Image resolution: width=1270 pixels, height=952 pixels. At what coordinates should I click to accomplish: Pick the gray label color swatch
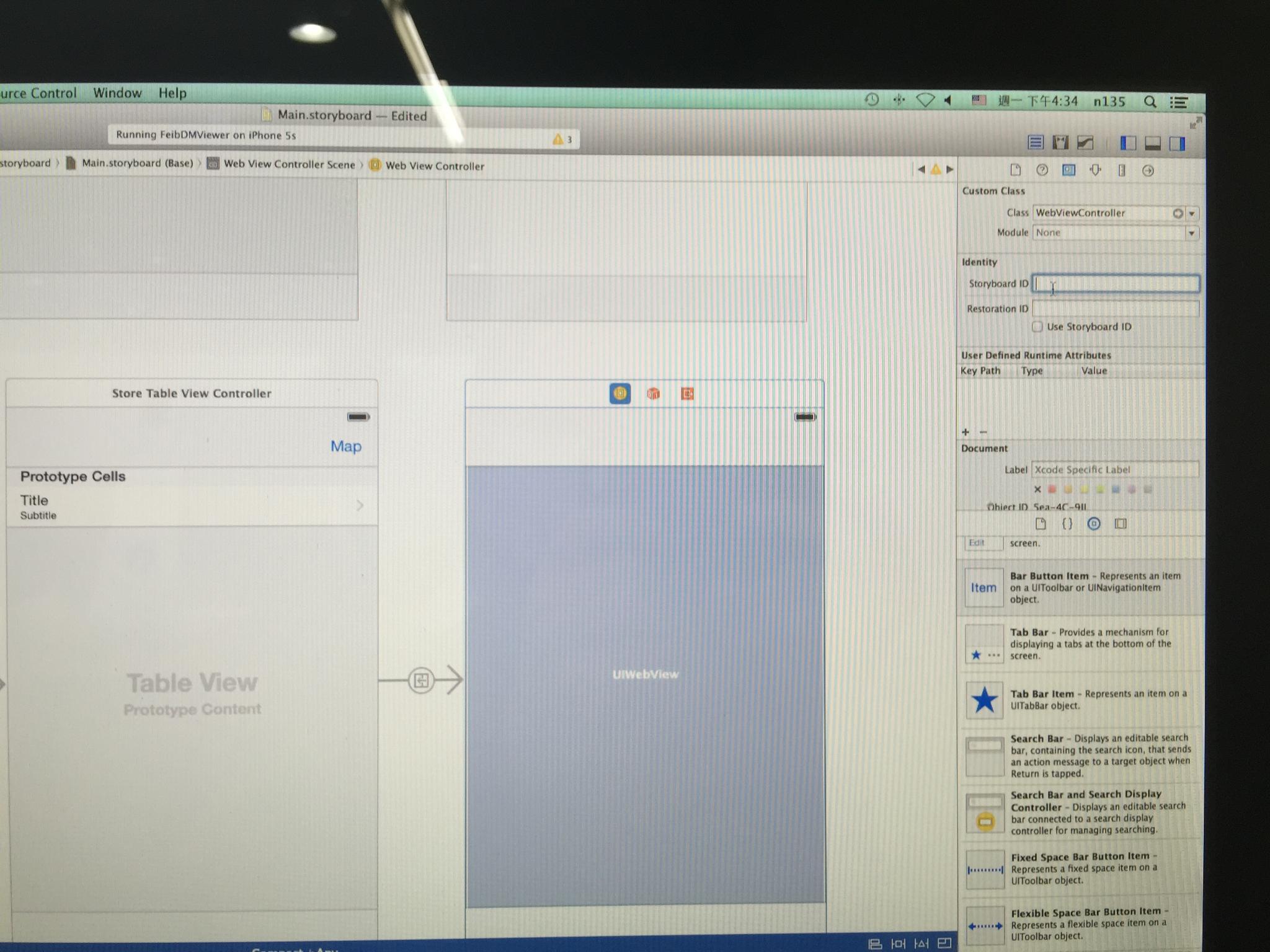(1148, 489)
